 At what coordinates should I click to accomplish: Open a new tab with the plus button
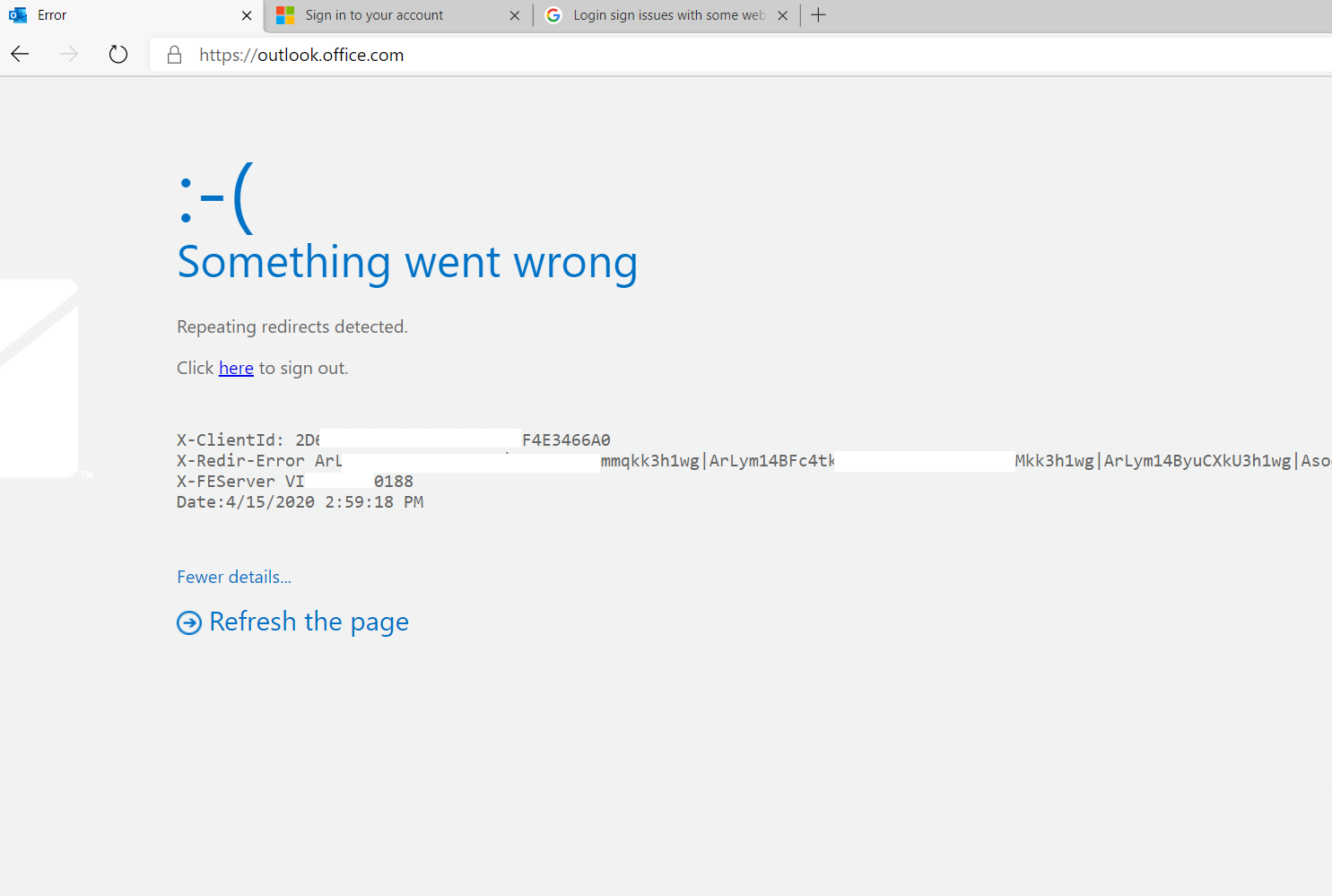pyautogui.click(x=818, y=15)
